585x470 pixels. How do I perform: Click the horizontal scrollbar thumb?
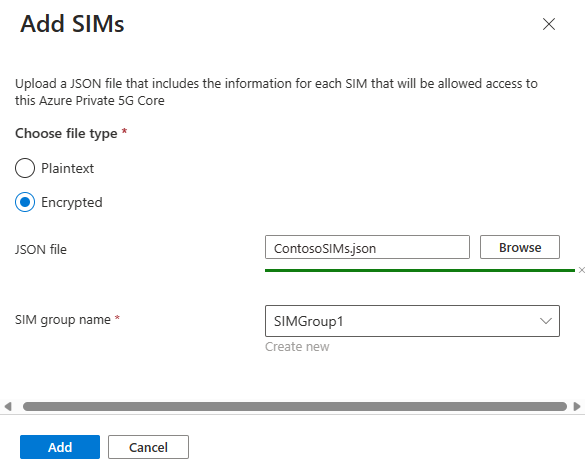click(295, 406)
